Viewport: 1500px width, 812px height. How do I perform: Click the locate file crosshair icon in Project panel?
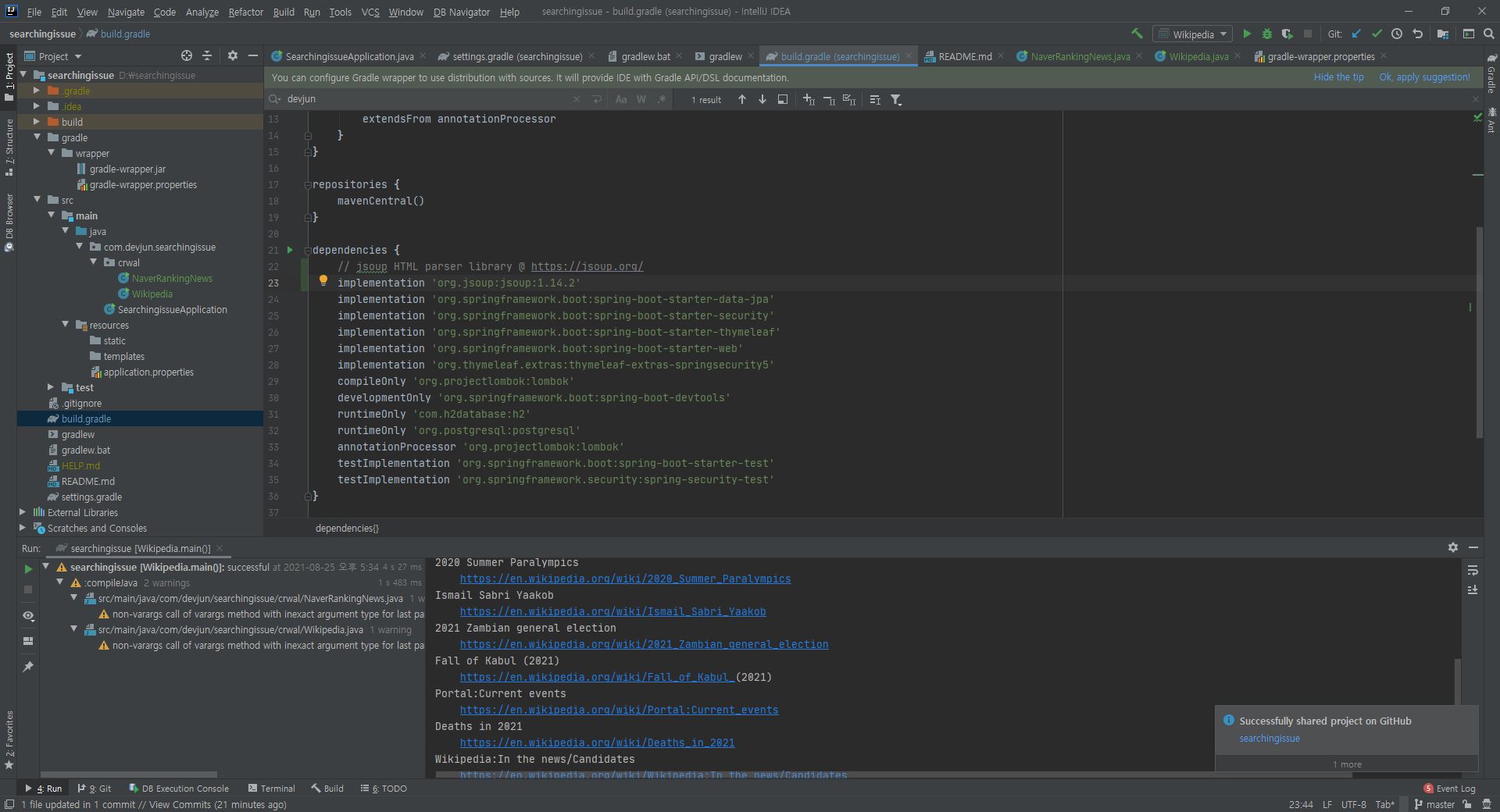(x=187, y=55)
